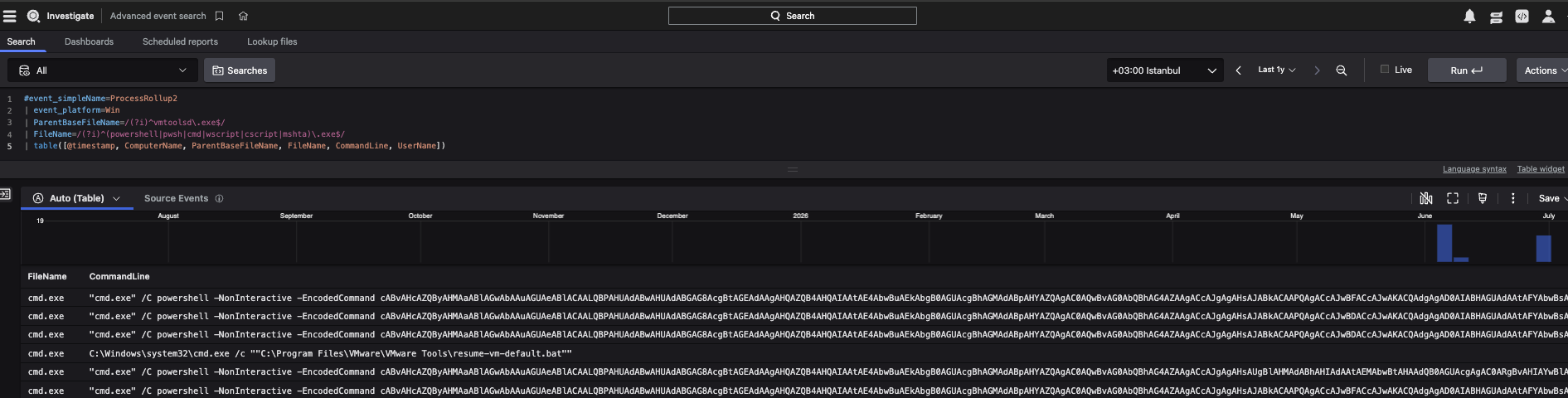Expand the Actions dropdown
Viewport: 1568px width, 398px height.
coord(1544,70)
